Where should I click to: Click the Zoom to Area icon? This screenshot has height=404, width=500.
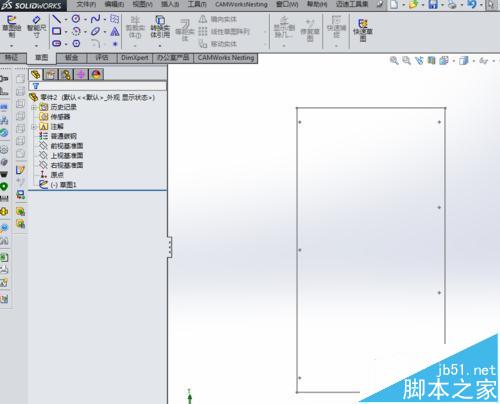[x=406, y=60]
